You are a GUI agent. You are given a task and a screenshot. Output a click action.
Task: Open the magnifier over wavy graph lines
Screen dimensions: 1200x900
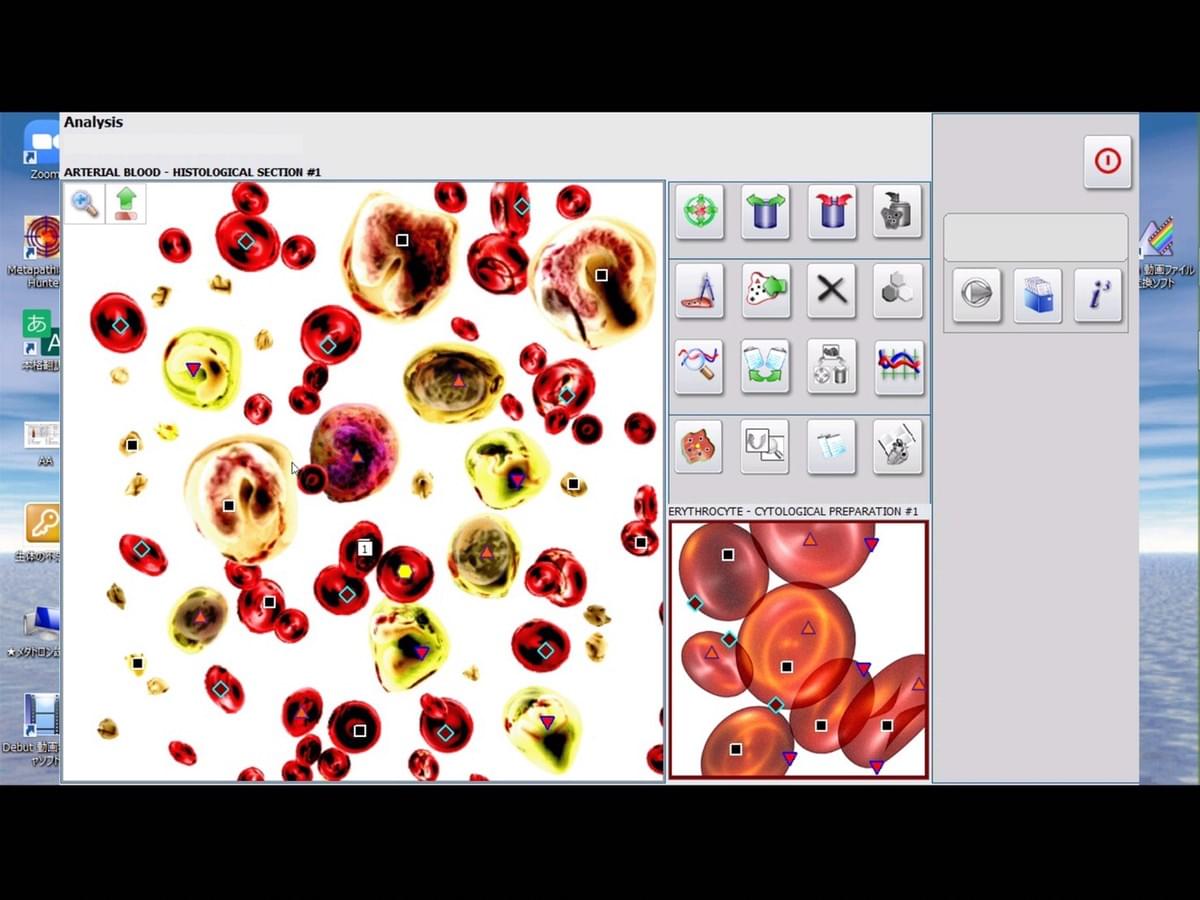pos(700,366)
